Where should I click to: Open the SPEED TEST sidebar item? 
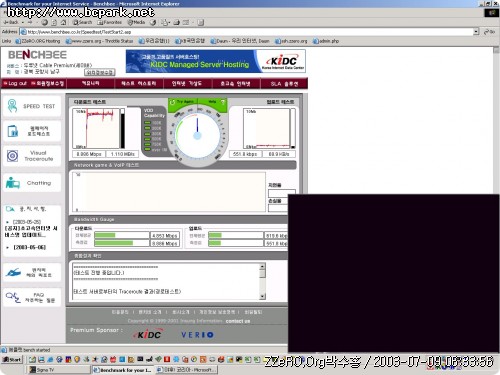coord(32,106)
